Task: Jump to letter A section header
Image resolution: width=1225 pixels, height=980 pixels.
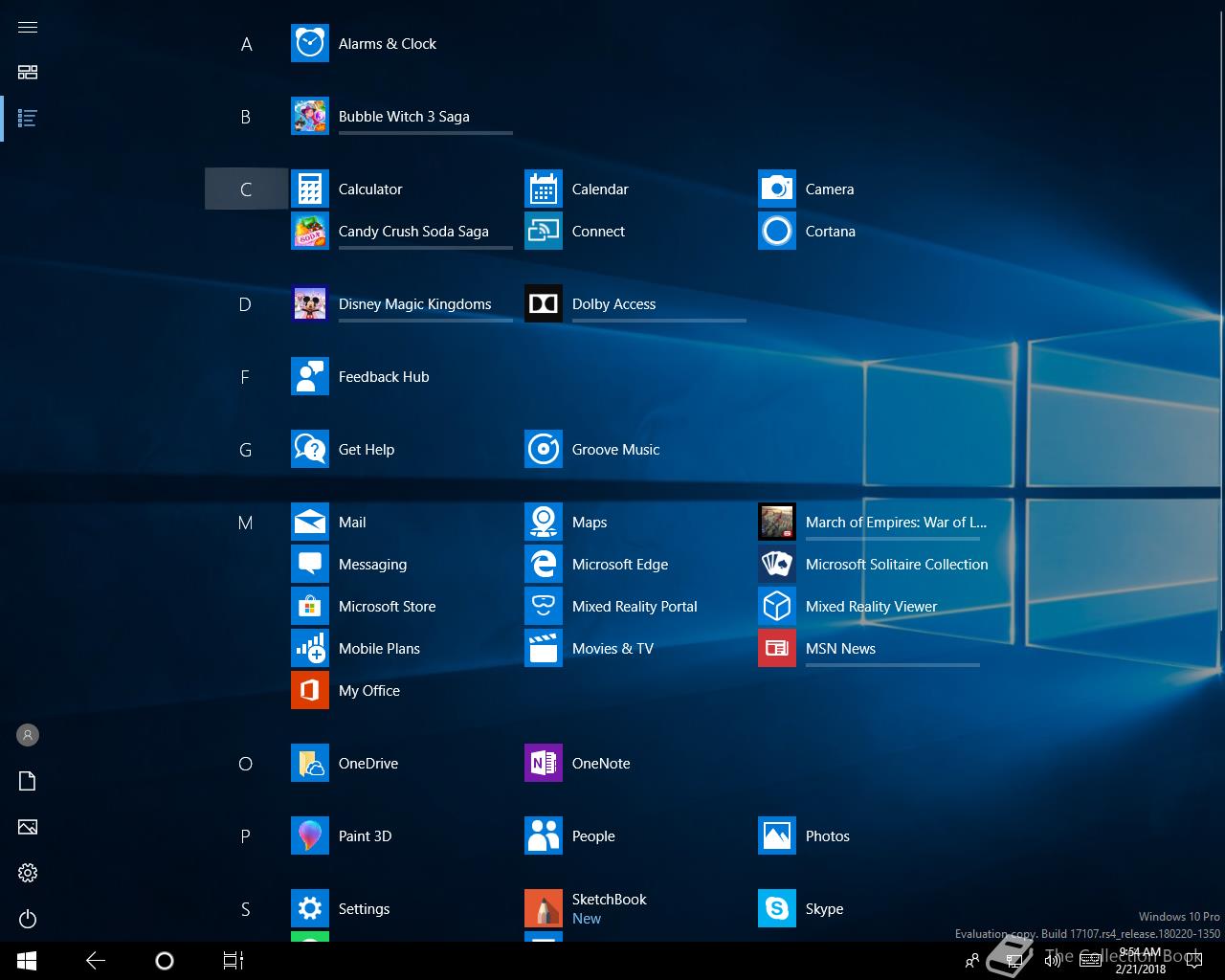Action: coord(246,44)
